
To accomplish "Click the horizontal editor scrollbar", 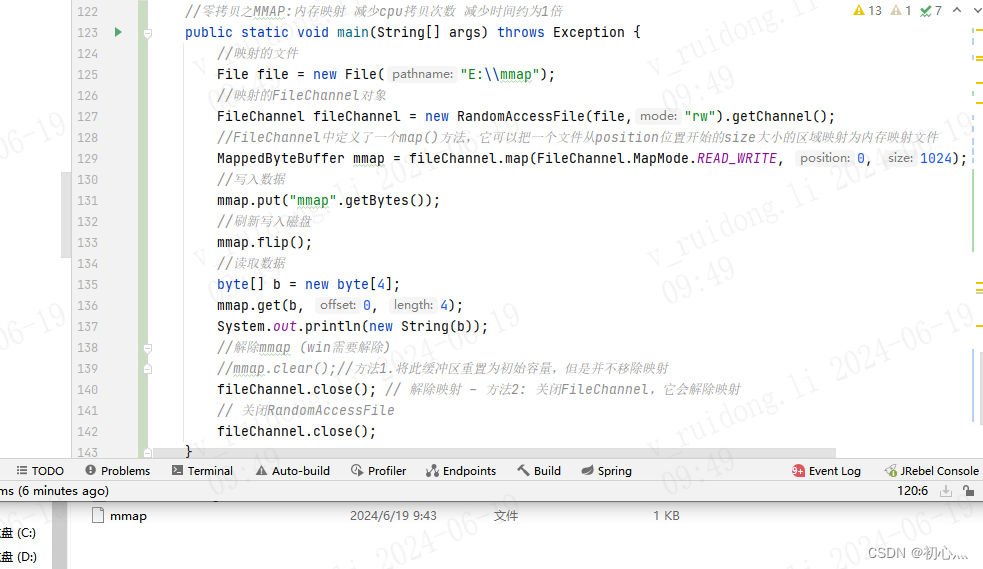I will (x=494, y=453).
